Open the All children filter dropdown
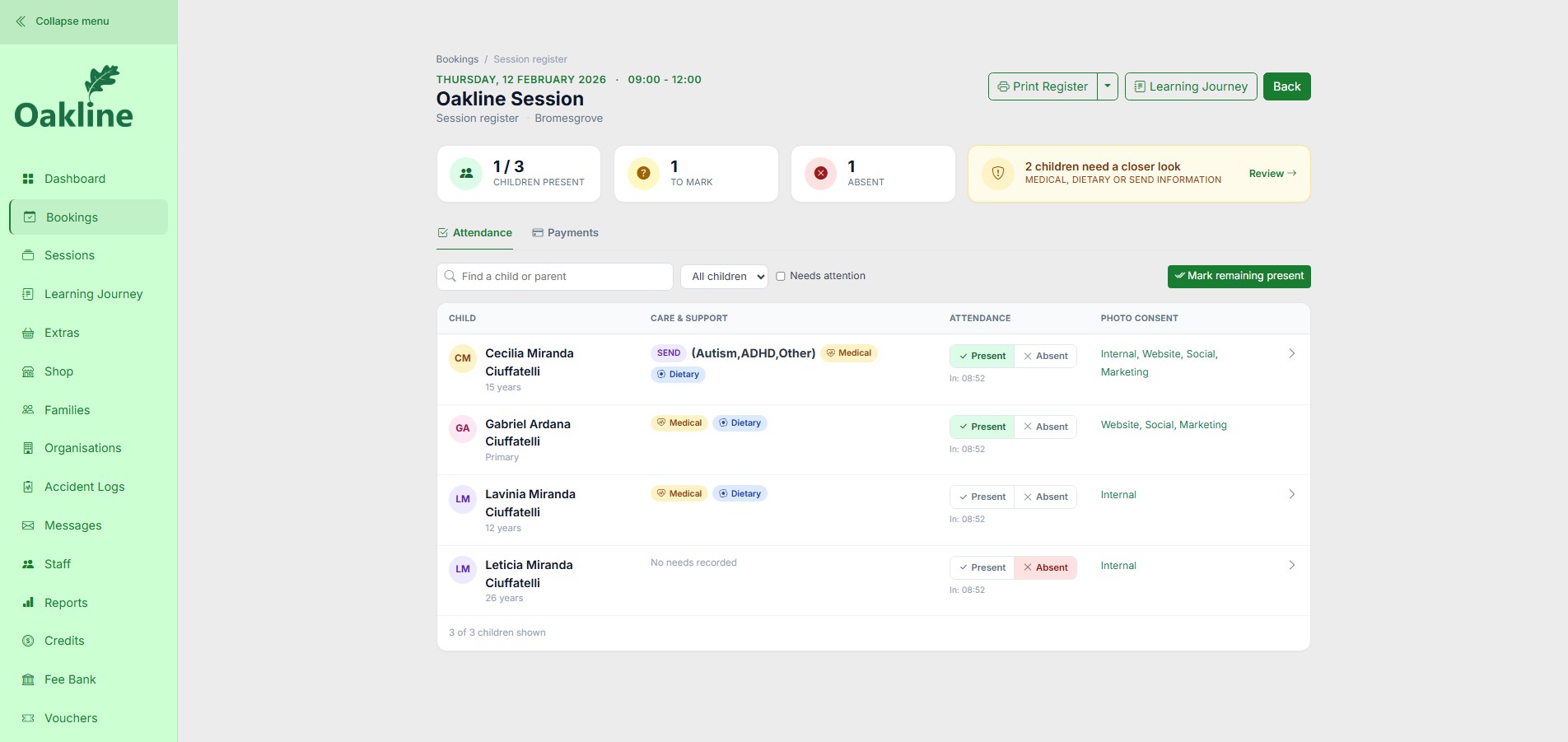1568x742 pixels. click(x=724, y=277)
